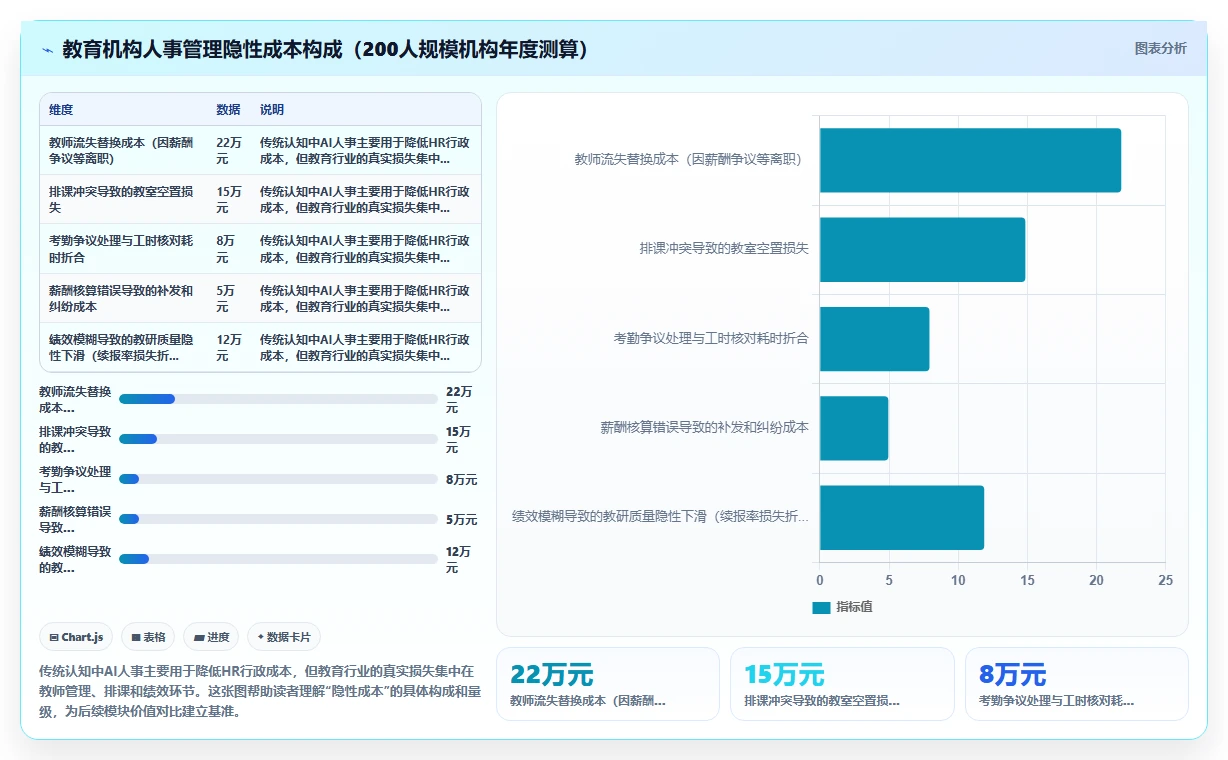Click the 22万元 value in the table

pos(229,150)
